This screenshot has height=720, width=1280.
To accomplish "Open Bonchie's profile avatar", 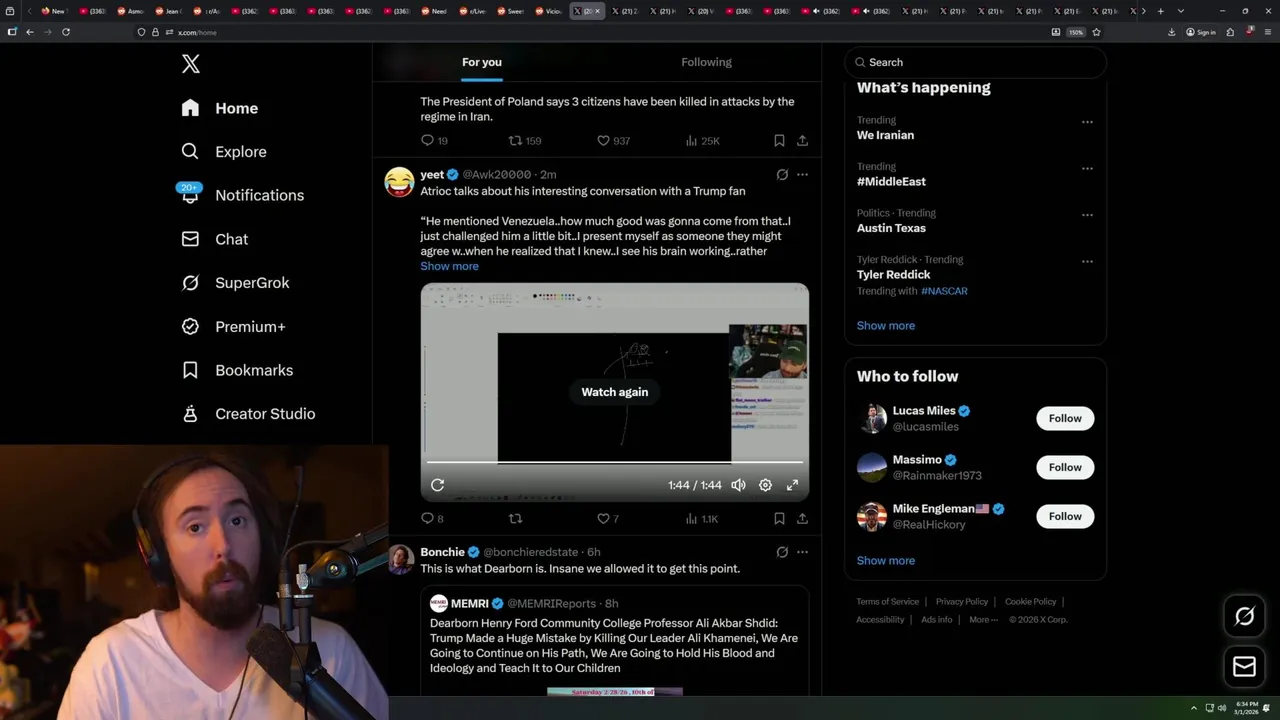I will tap(400, 559).
